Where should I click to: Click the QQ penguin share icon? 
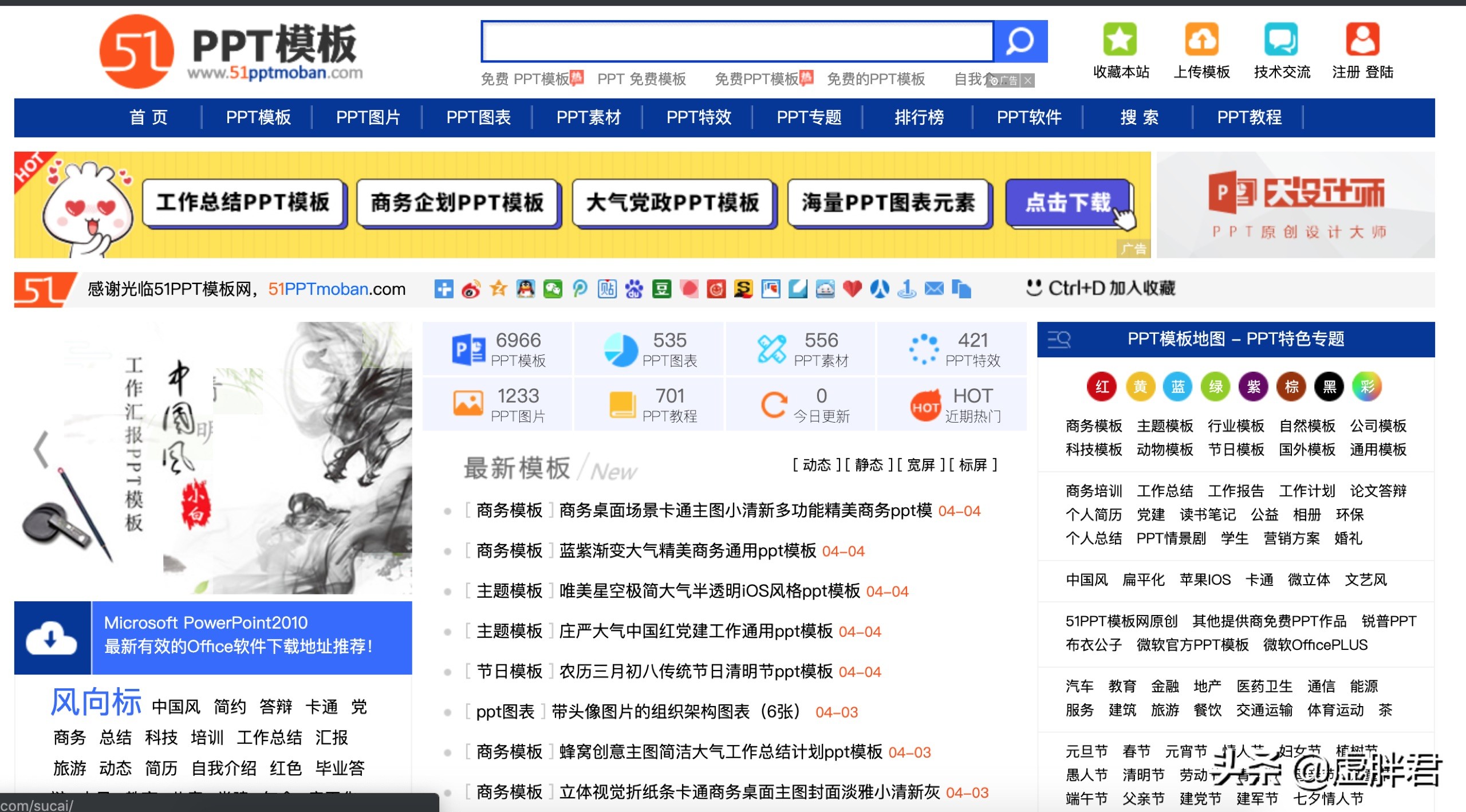tap(525, 289)
